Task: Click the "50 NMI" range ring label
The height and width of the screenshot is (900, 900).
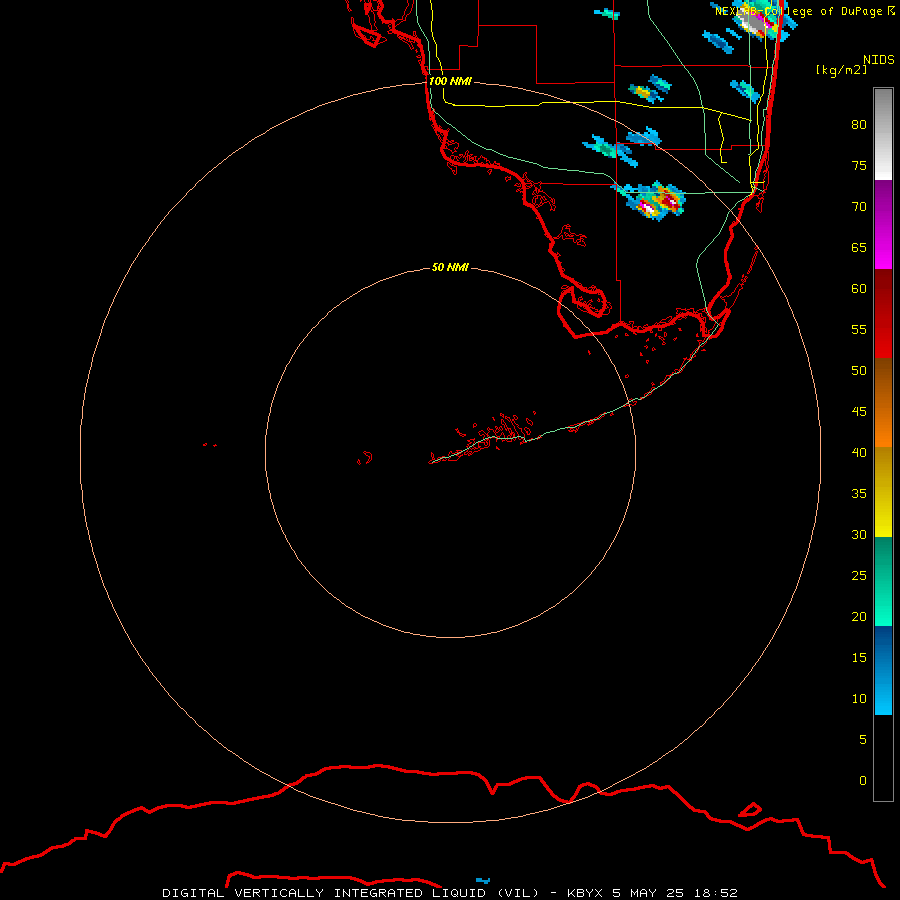Action: [450, 267]
